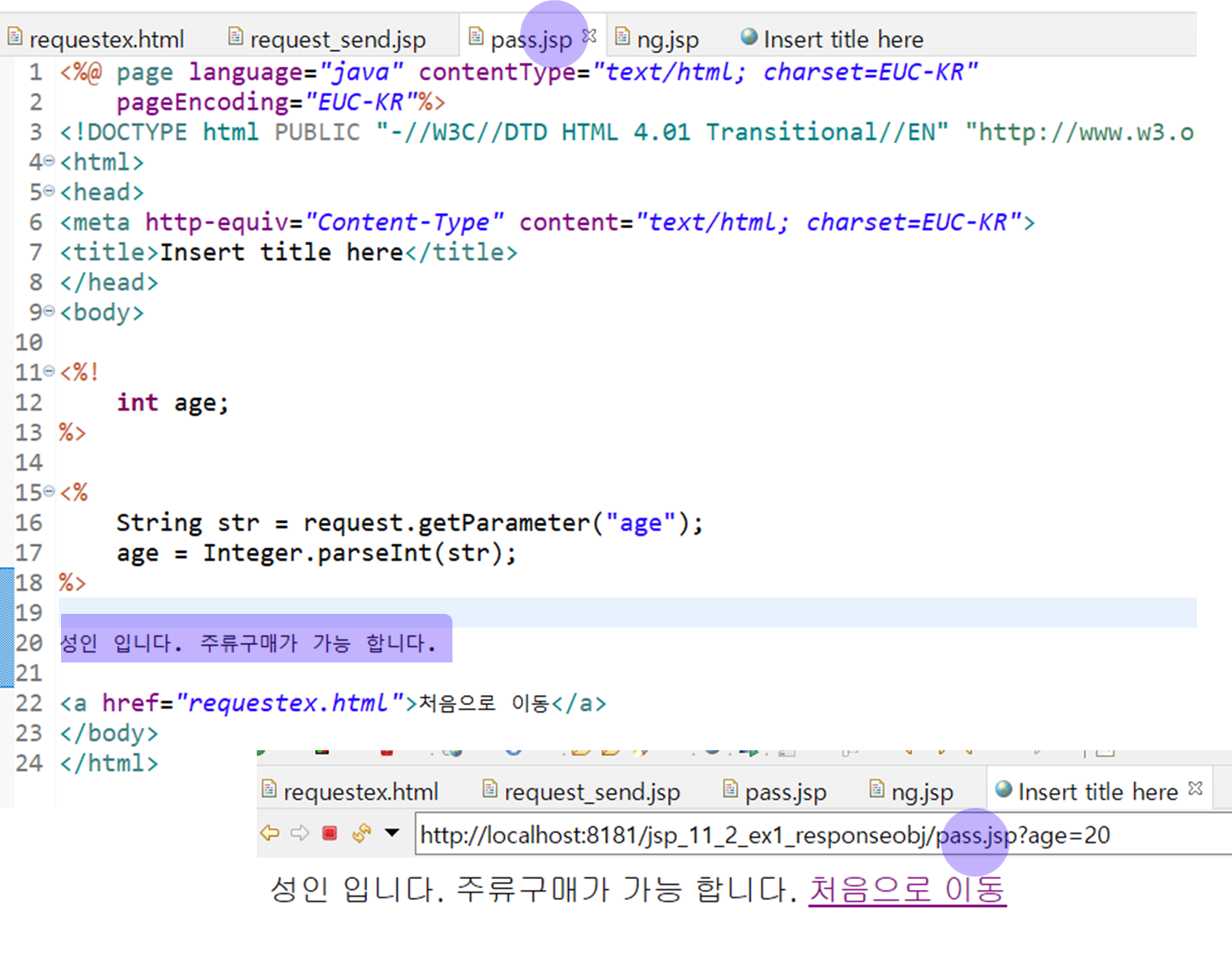Collapse the scriptlet fold on line 15
Viewport: 1232px width, 961px height.
click(49, 492)
